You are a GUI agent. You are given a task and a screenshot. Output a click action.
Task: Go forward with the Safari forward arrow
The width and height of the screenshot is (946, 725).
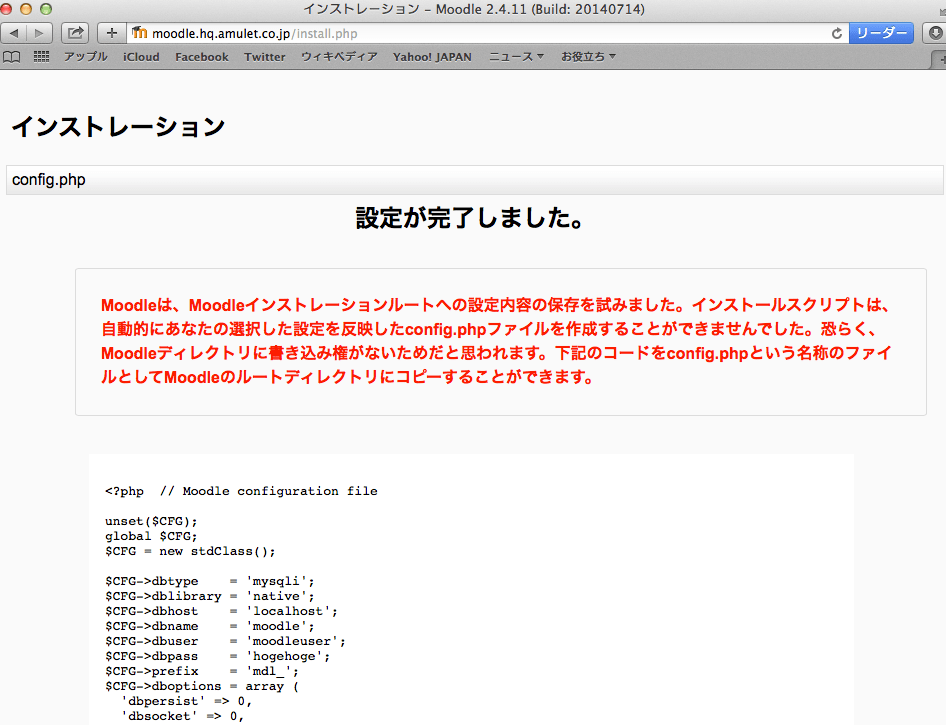tap(39, 33)
